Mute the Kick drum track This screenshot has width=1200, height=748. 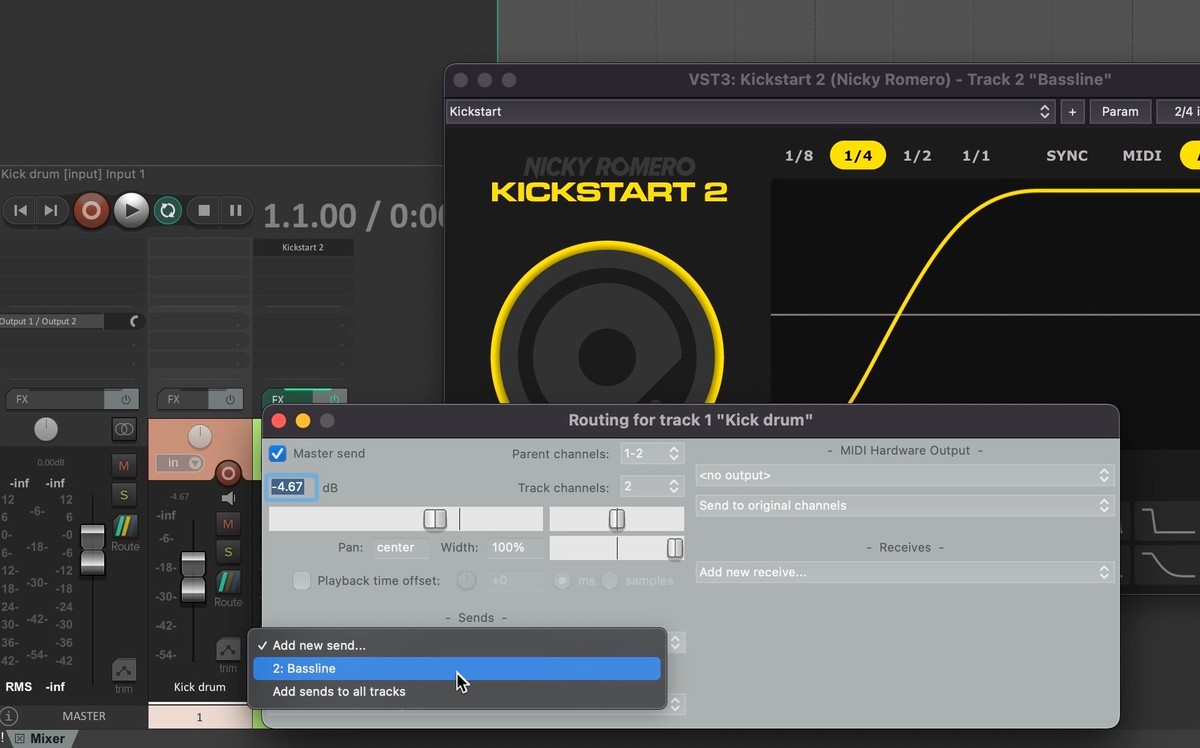tap(228, 523)
